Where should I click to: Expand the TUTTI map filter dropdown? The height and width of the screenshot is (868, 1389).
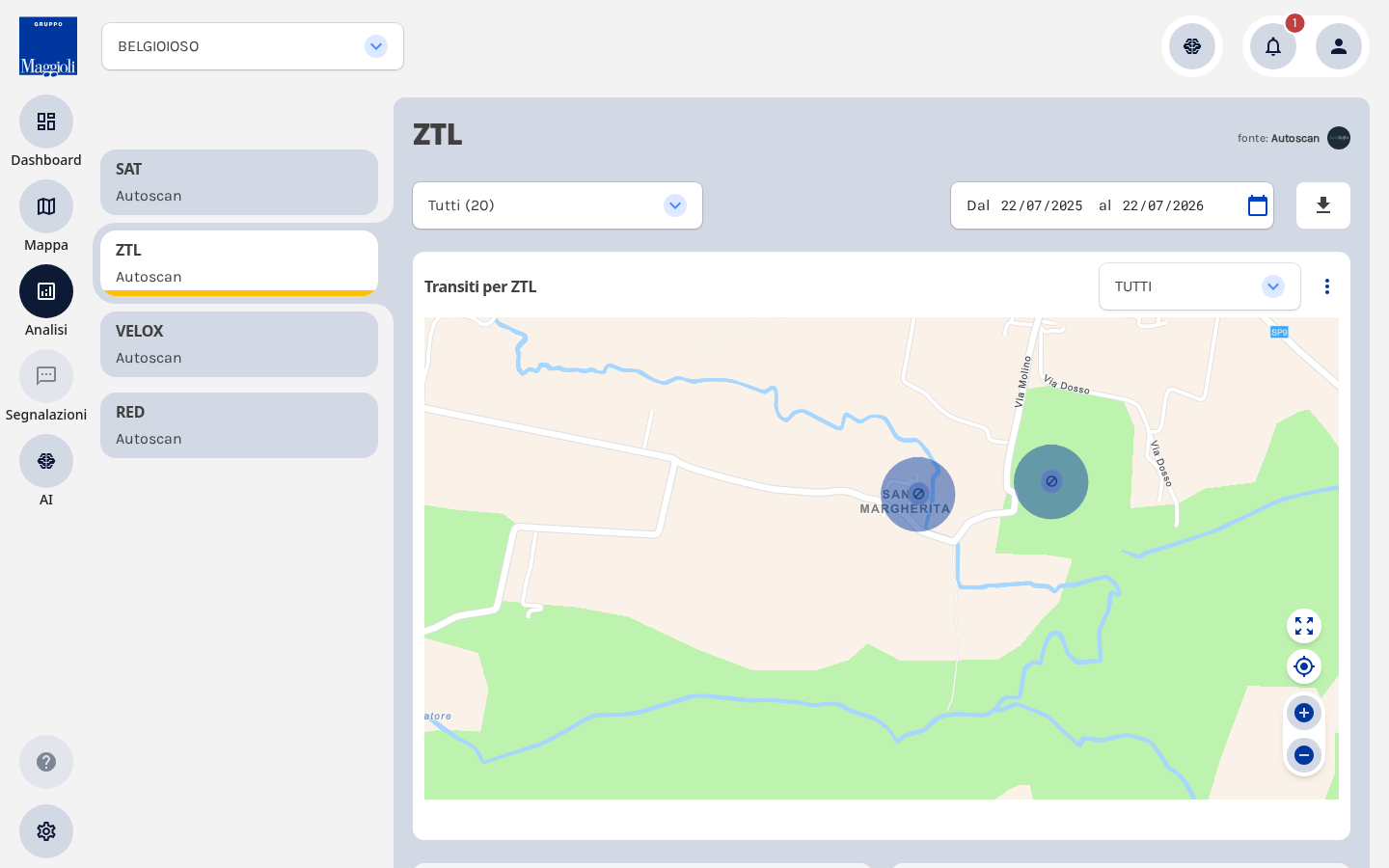click(1200, 286)
